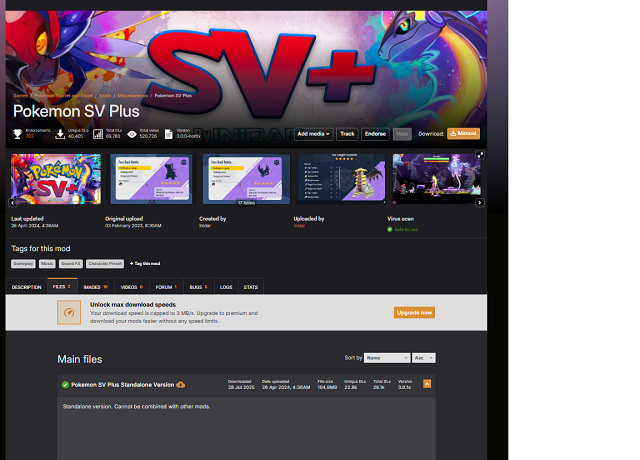Click the orange cloud download icon

pos(180,384)
